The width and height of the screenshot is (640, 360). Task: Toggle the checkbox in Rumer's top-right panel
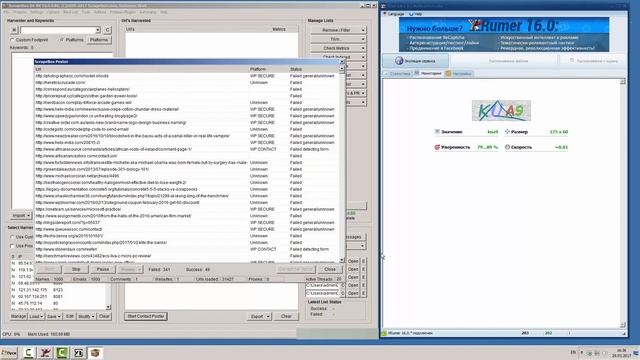tap(572, 60)
